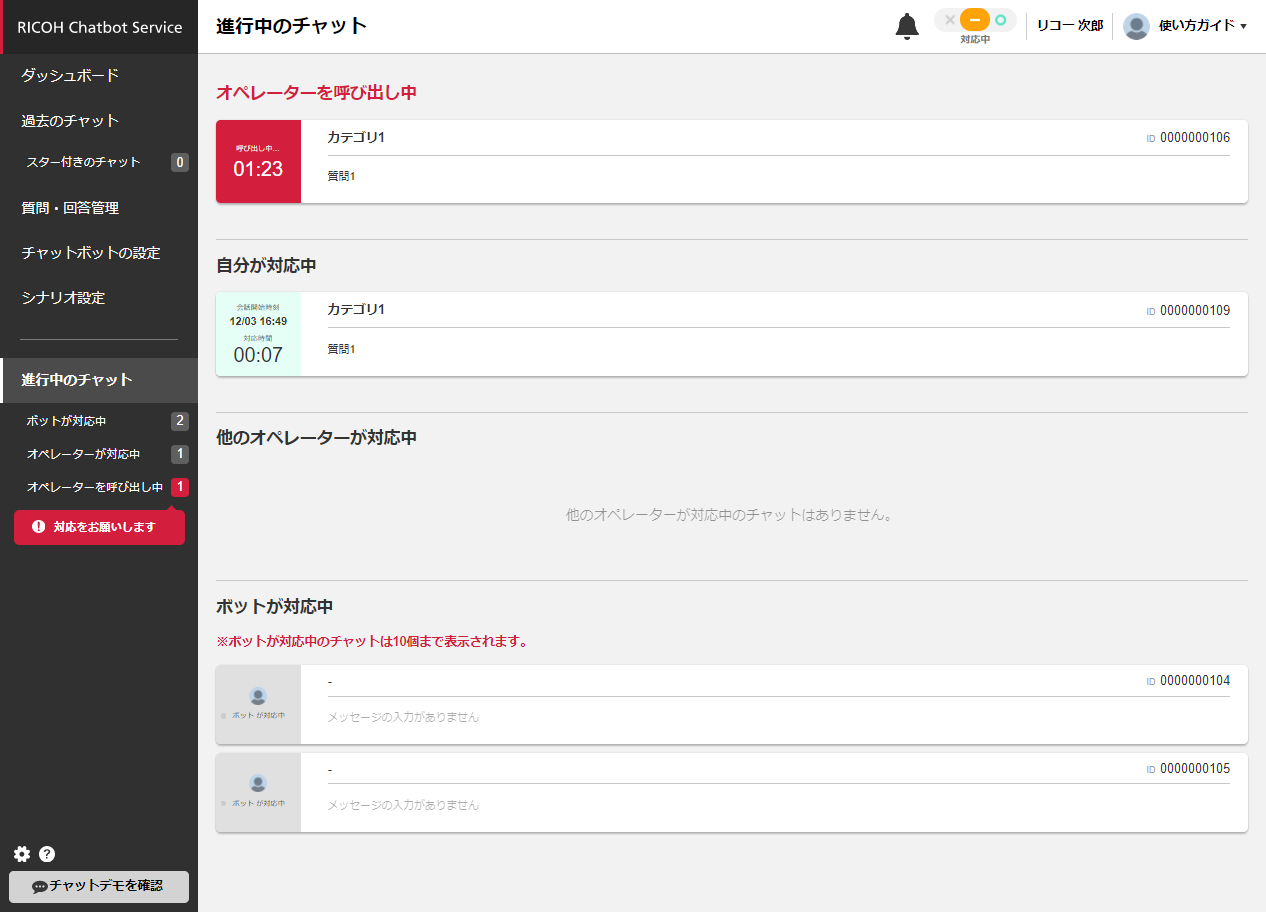This screenshot has width=1266, height=912.
Task: Select the orange busy status toggle
Action: [974, 20]
